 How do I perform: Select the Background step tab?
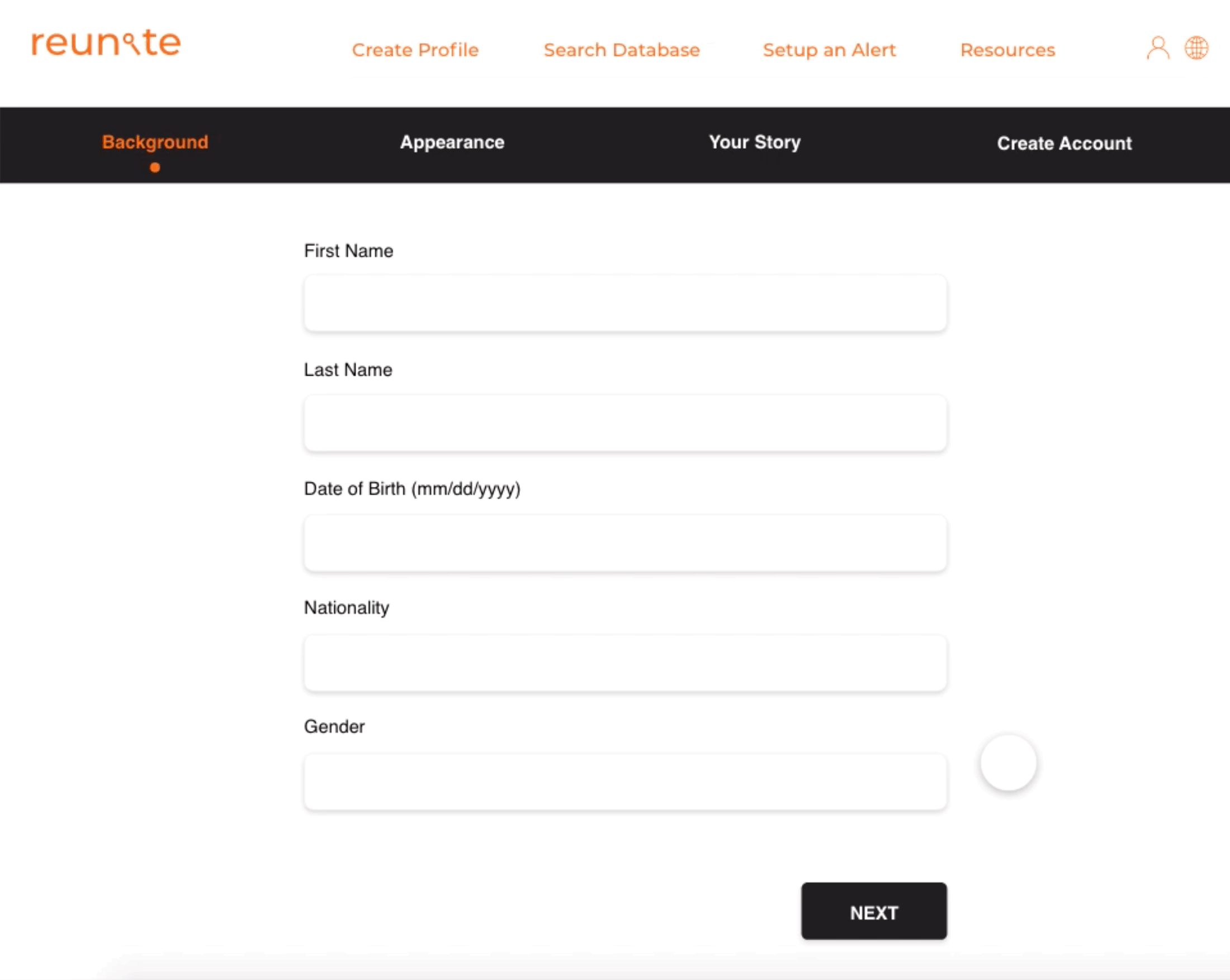coord(155,142)
